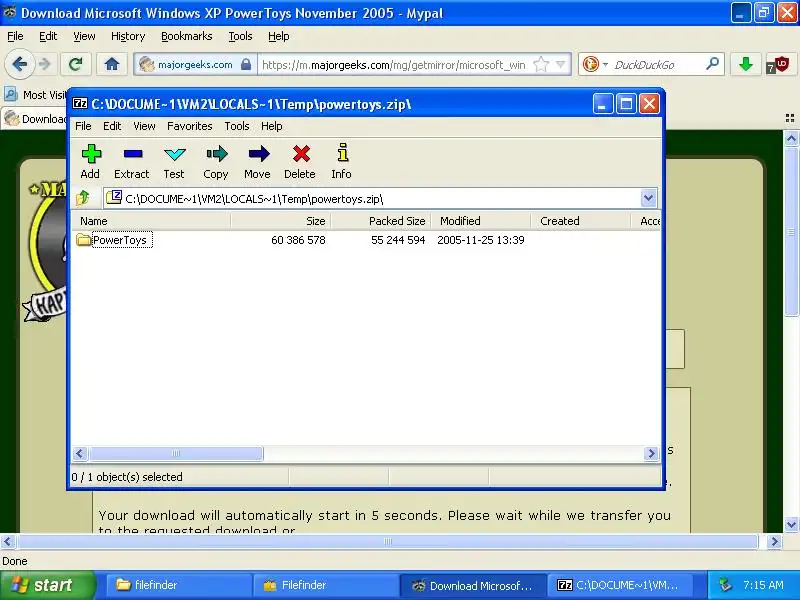
Task: Click the search magnifier icon
Action: pyautogui.click(x=712, y=64)
